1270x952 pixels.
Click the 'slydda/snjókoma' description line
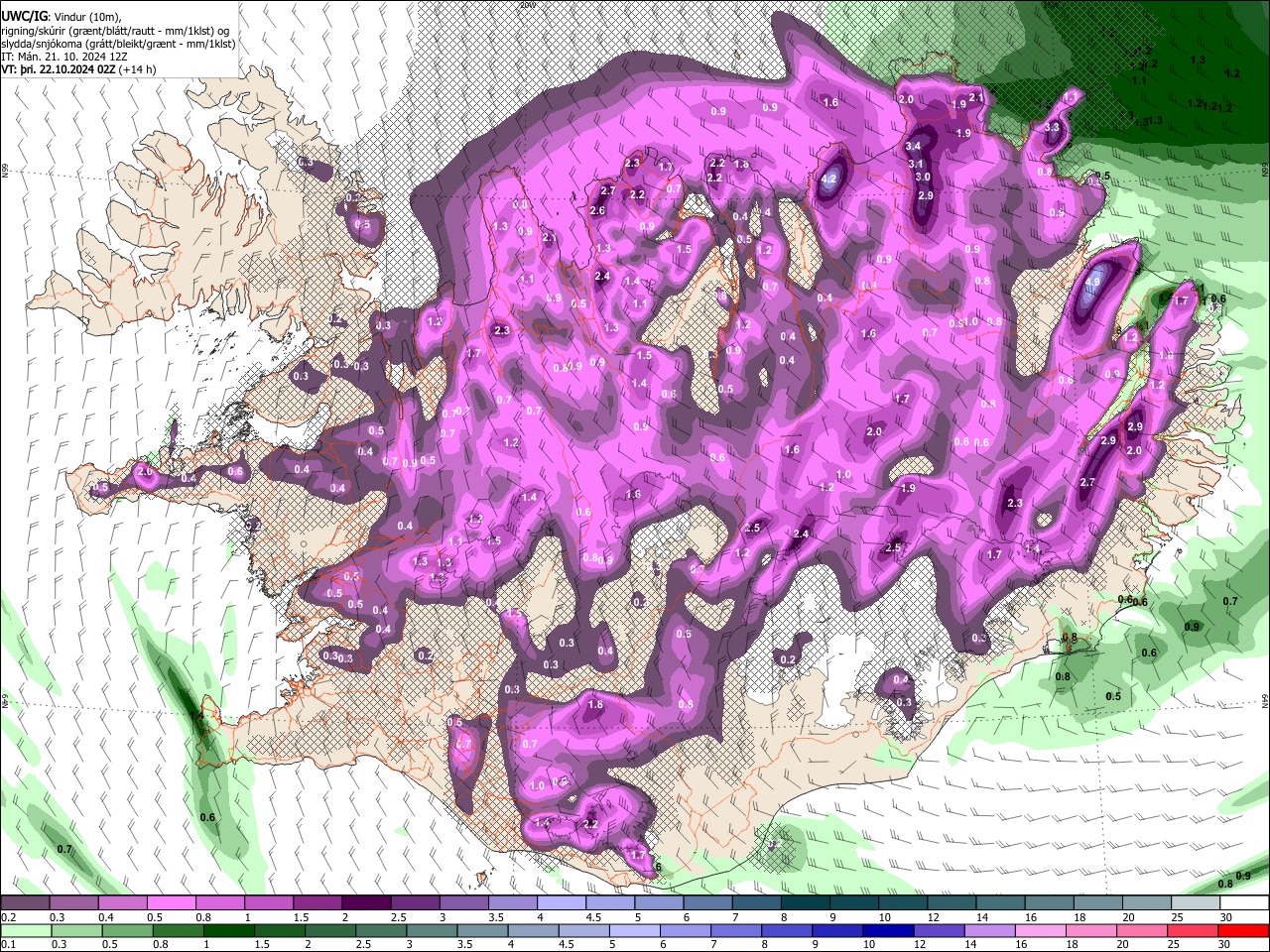[x=118, y=44]
